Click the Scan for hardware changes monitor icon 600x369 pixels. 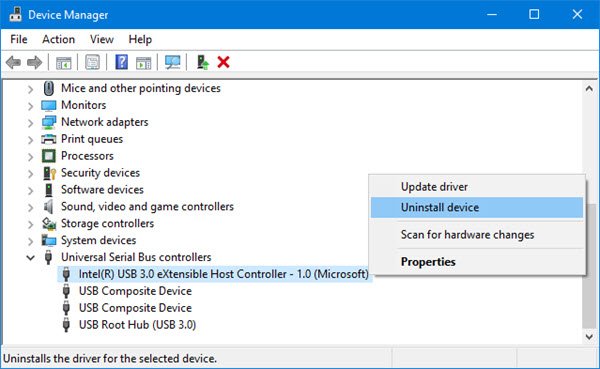173,62
